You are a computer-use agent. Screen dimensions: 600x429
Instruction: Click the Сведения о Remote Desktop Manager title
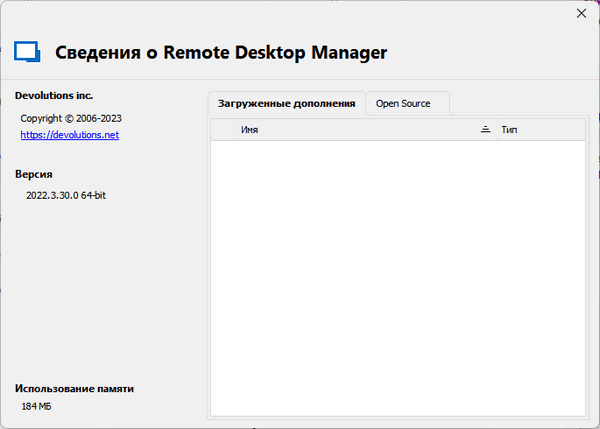(x=220, y=52)
